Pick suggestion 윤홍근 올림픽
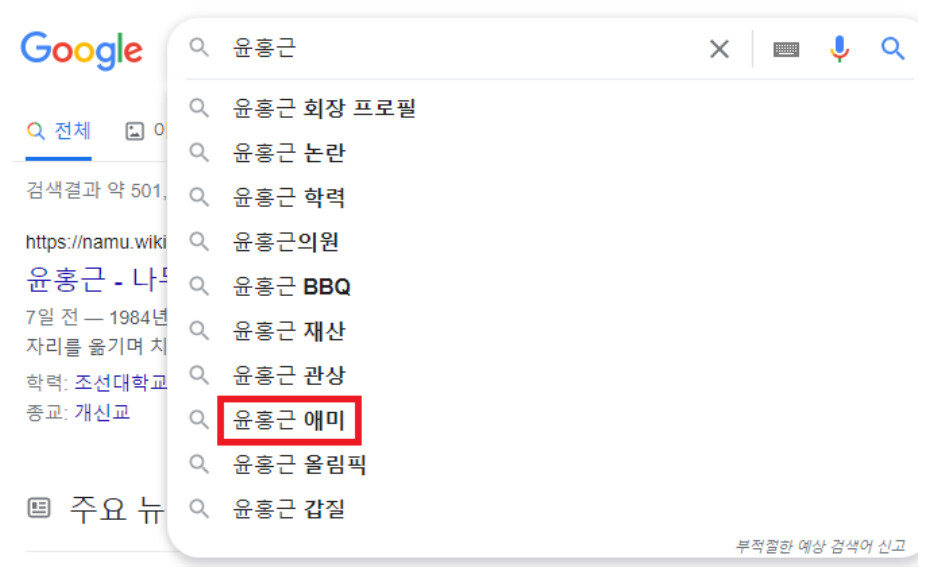Screen dimensions: 933x580 pyautogui.click(x=300, y=464)
